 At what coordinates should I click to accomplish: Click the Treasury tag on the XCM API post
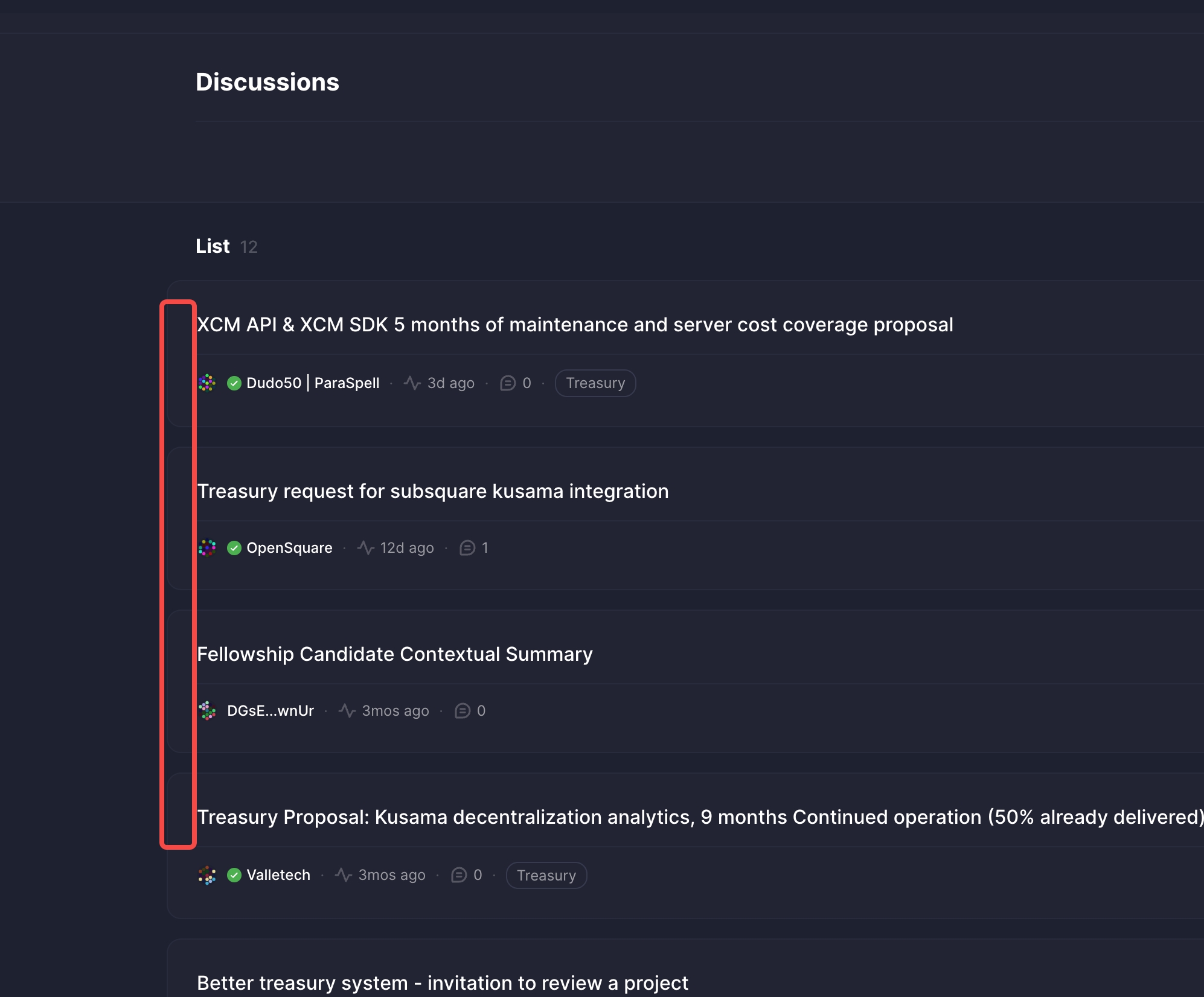click(x=595, y=383)
